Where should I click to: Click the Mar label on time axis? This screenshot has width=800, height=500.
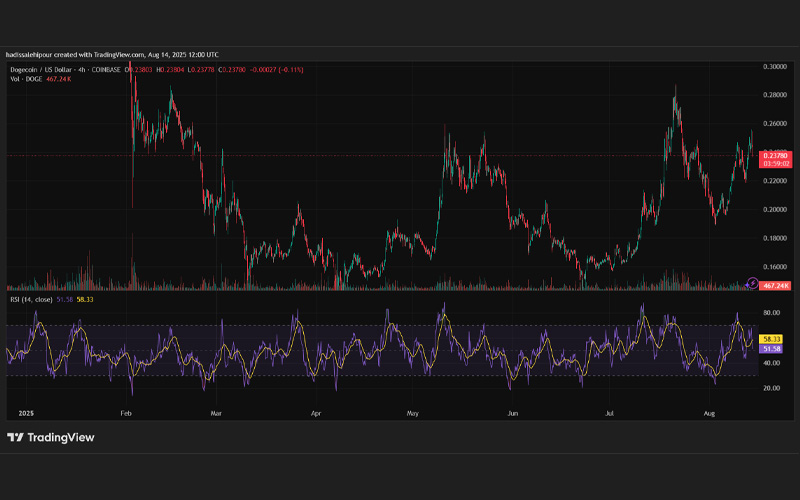(x=216, y=413)
